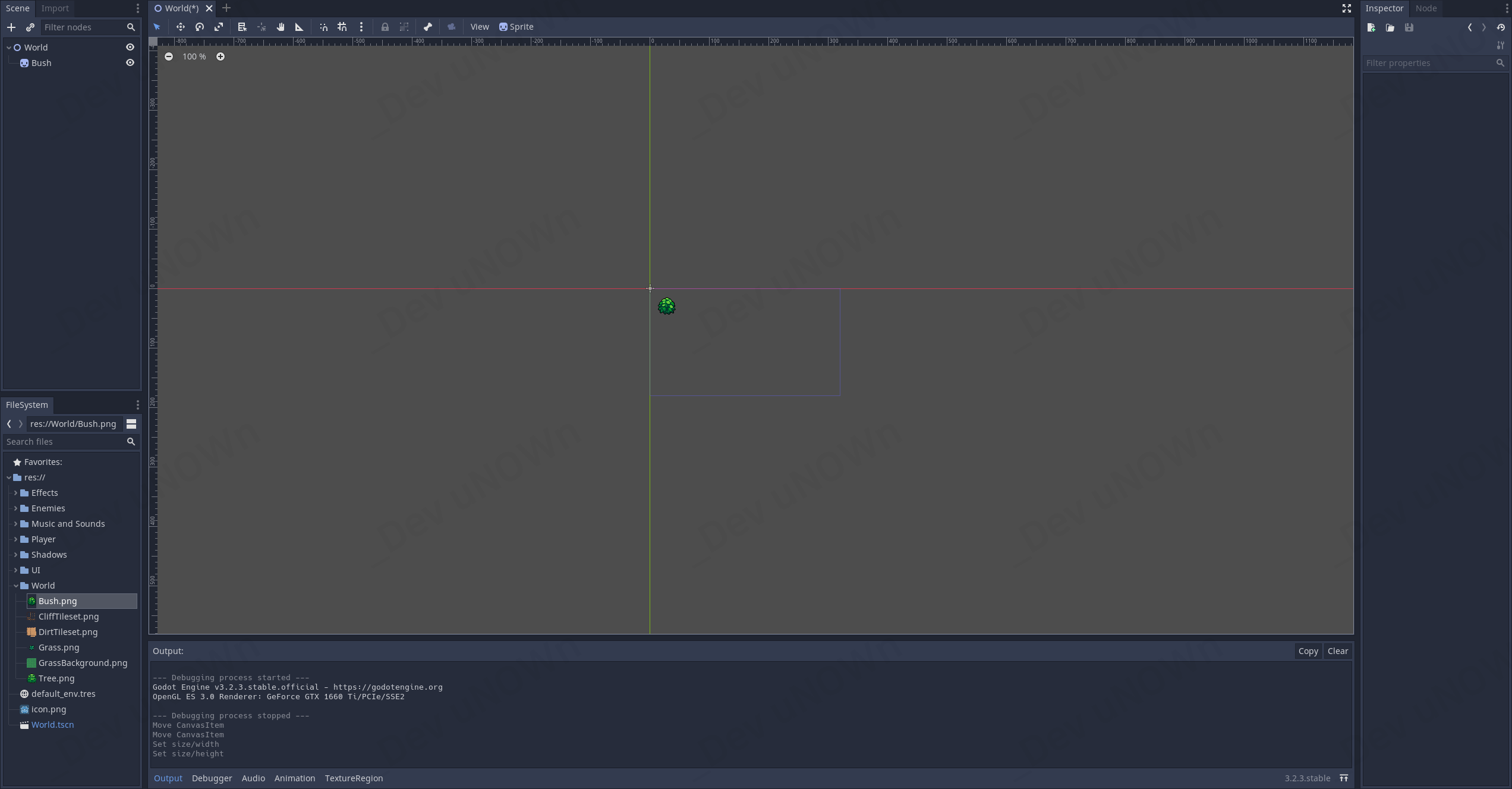Toggle smart snapping in the toolbar
The image size is (1512, 789).
point(323,27)
